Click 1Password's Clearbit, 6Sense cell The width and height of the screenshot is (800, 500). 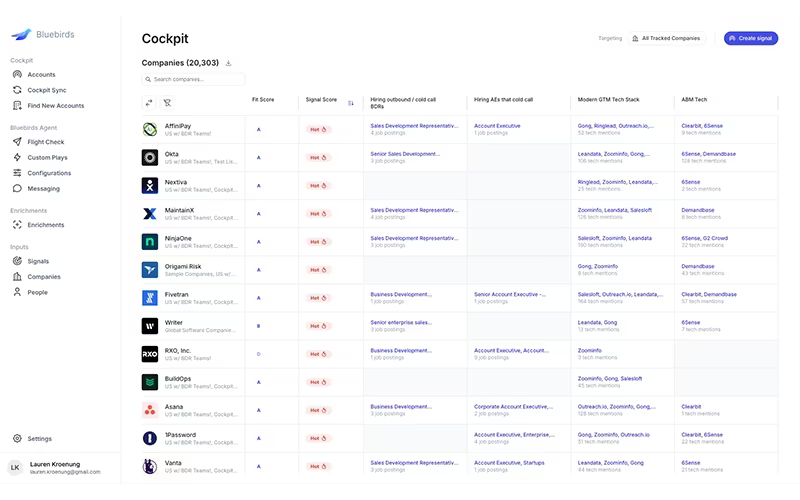tap(702, 435)
